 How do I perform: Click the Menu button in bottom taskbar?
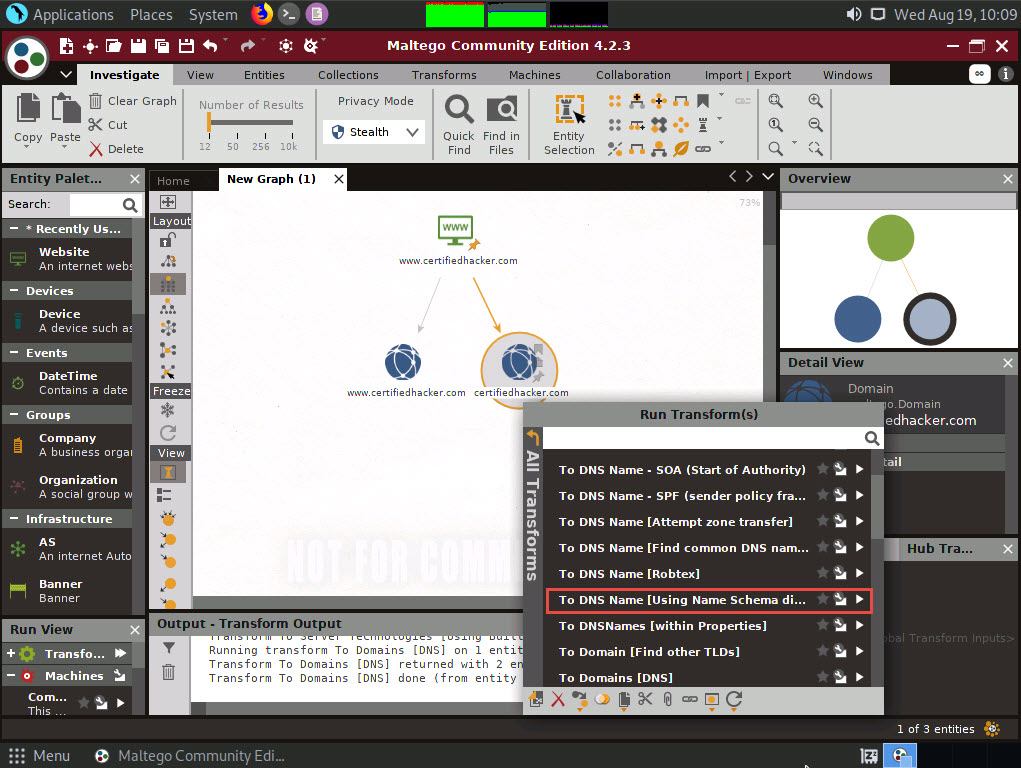(x=39, y=756)
